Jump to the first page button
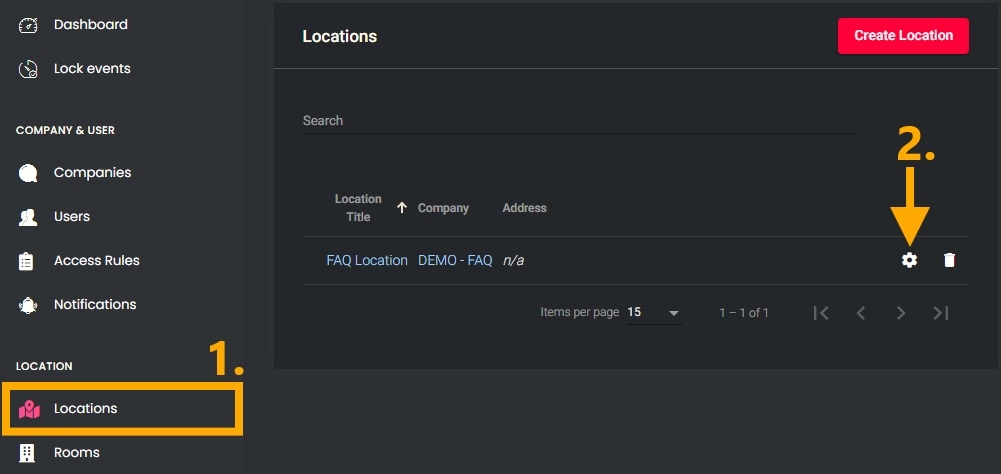Screen dimensions: 1001x474 pos(821,313)
